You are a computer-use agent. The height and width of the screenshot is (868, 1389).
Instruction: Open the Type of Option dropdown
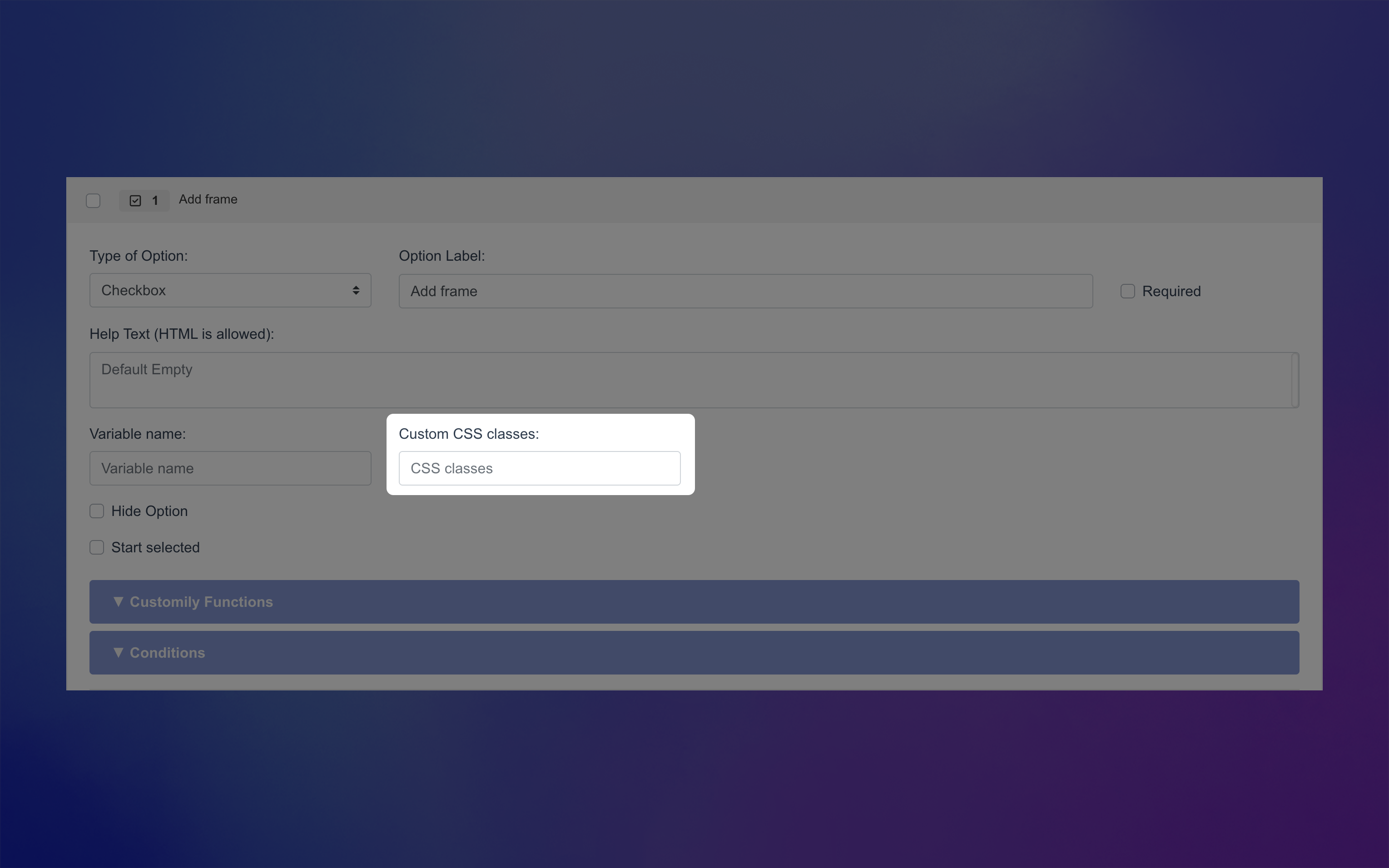[229, 290]
